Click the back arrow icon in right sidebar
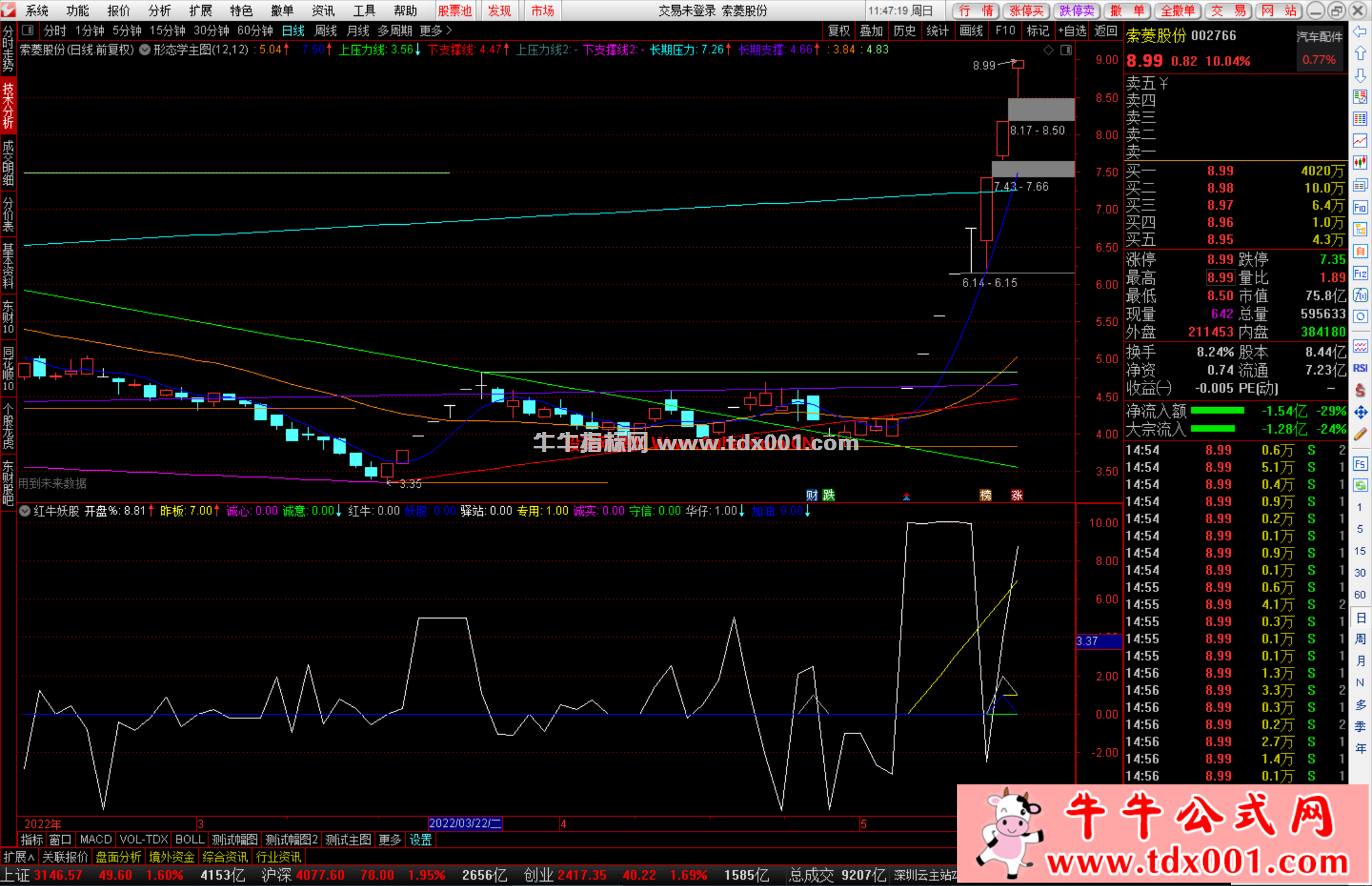 (x=1360, y=32)
